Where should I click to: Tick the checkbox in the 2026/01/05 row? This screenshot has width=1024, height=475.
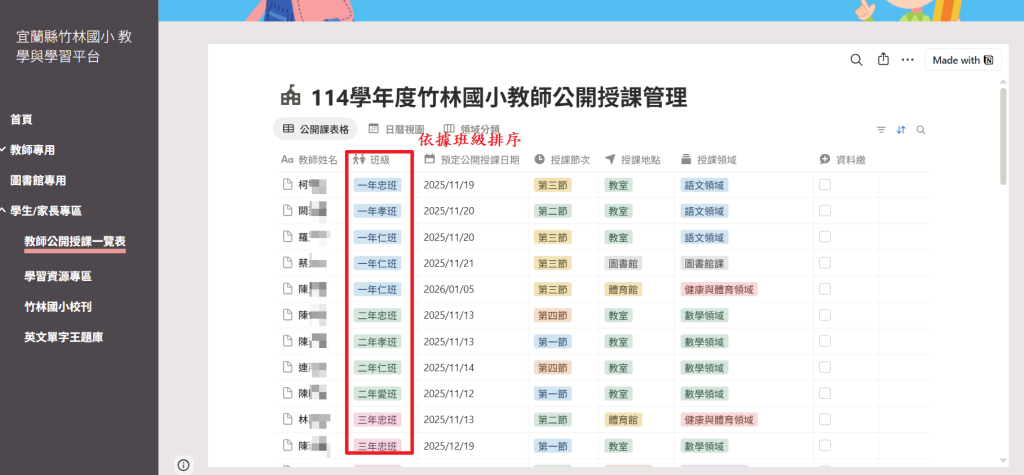tap(825, 289)
